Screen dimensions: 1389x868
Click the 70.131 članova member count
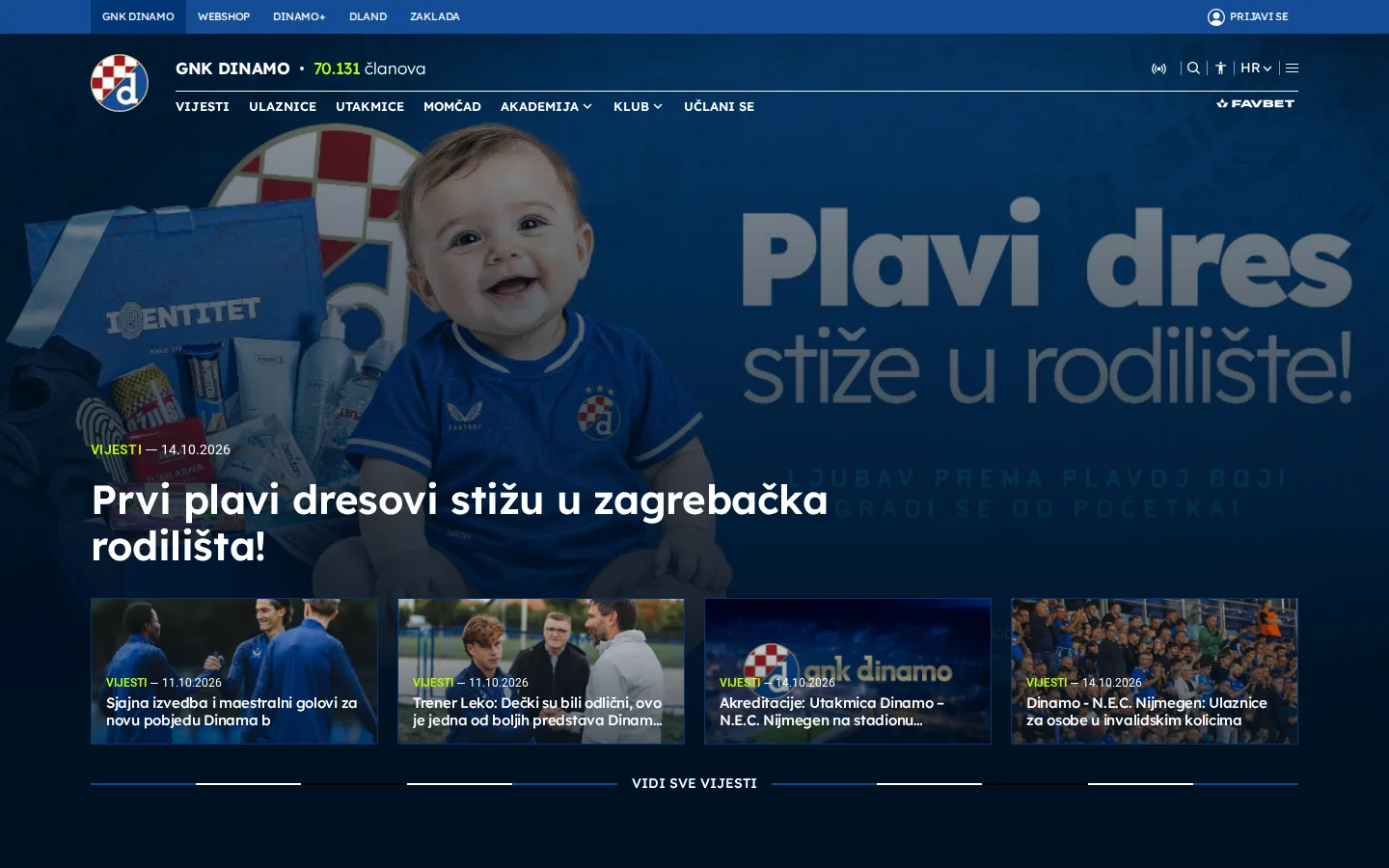[x=369, y=68]
